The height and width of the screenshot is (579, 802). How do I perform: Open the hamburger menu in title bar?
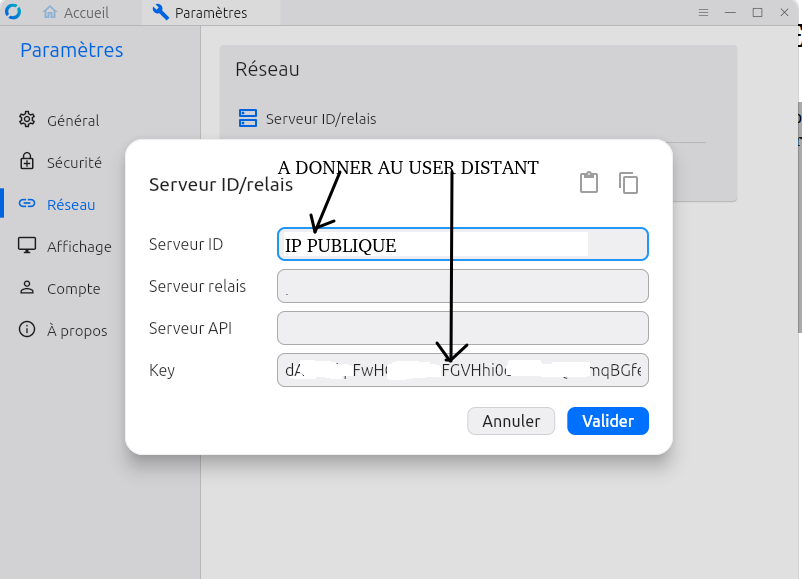pyautogui.click(x=703, y=12)
